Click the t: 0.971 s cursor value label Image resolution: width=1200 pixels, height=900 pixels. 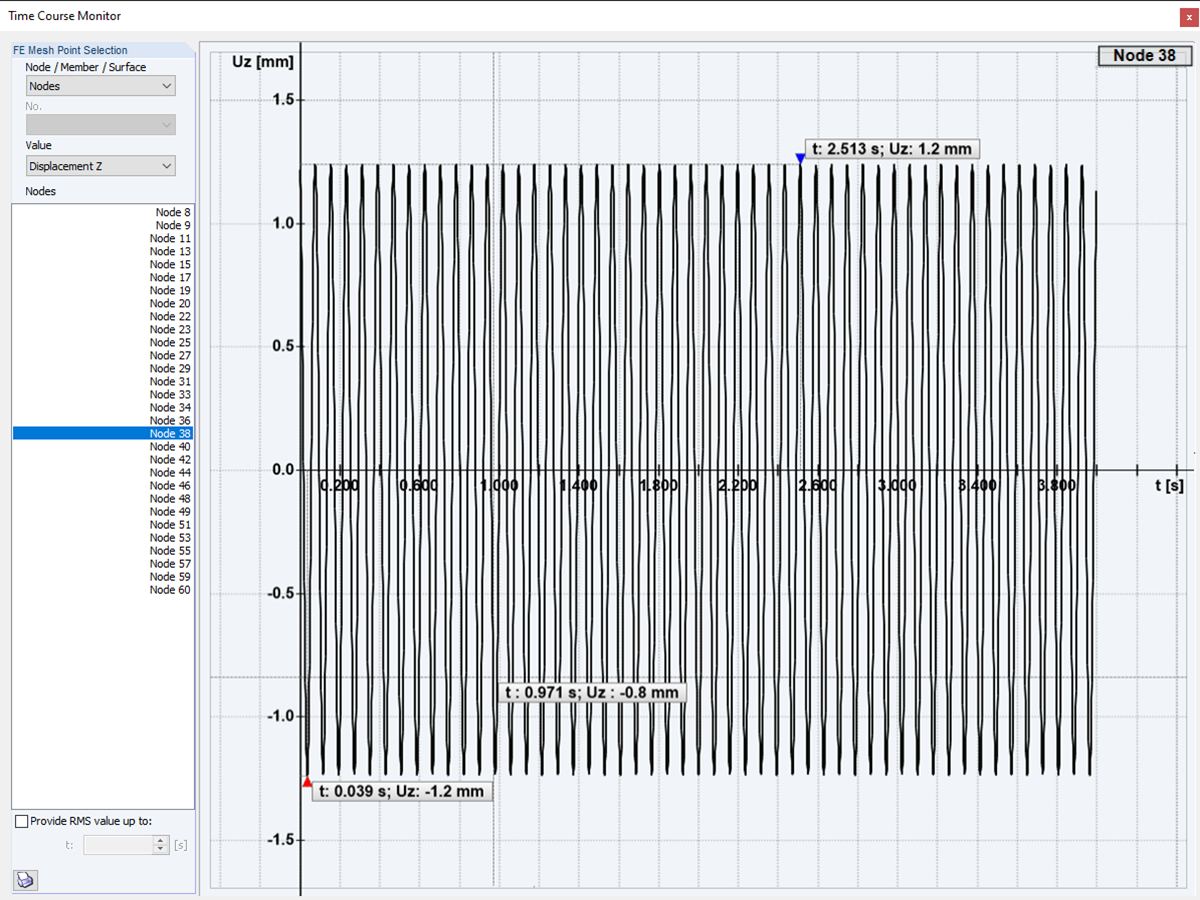(591, 692)
